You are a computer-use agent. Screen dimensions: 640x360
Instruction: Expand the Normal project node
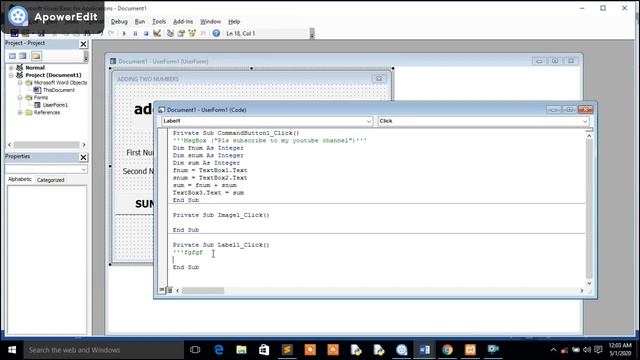point(11,68)
